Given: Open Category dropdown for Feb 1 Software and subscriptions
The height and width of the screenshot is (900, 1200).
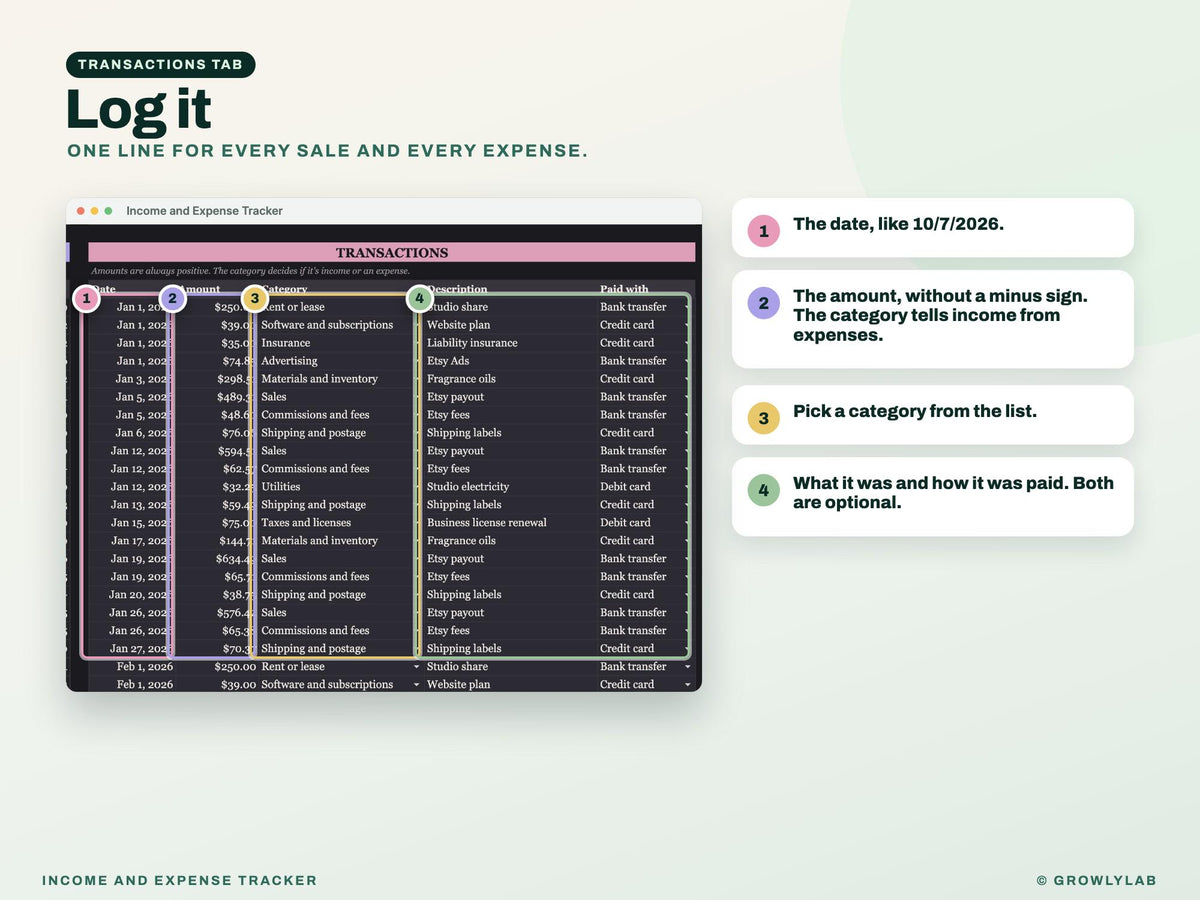Looking at the screenshot, I should point(416,685).
